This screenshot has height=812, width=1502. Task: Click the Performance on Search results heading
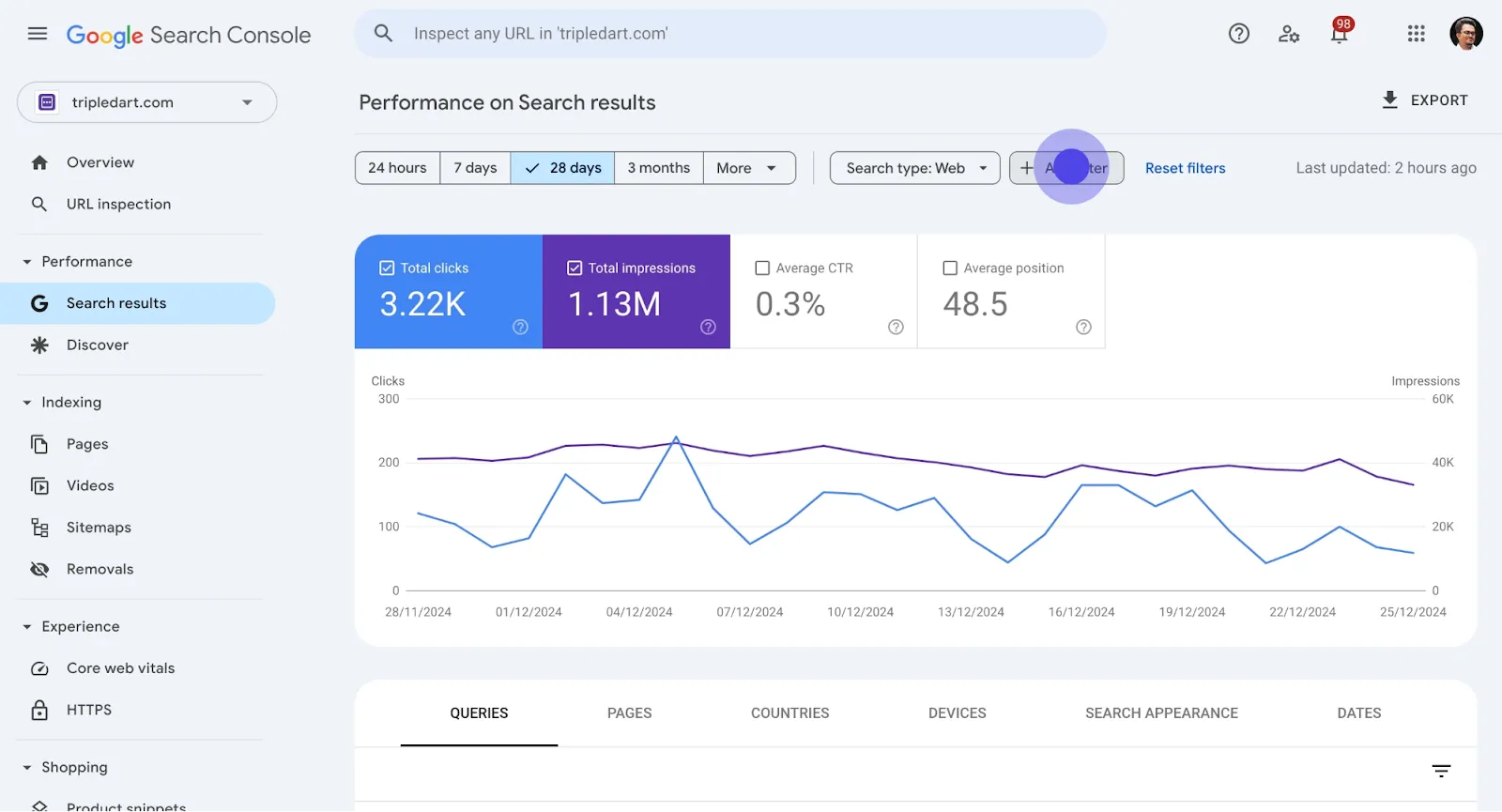507,102
